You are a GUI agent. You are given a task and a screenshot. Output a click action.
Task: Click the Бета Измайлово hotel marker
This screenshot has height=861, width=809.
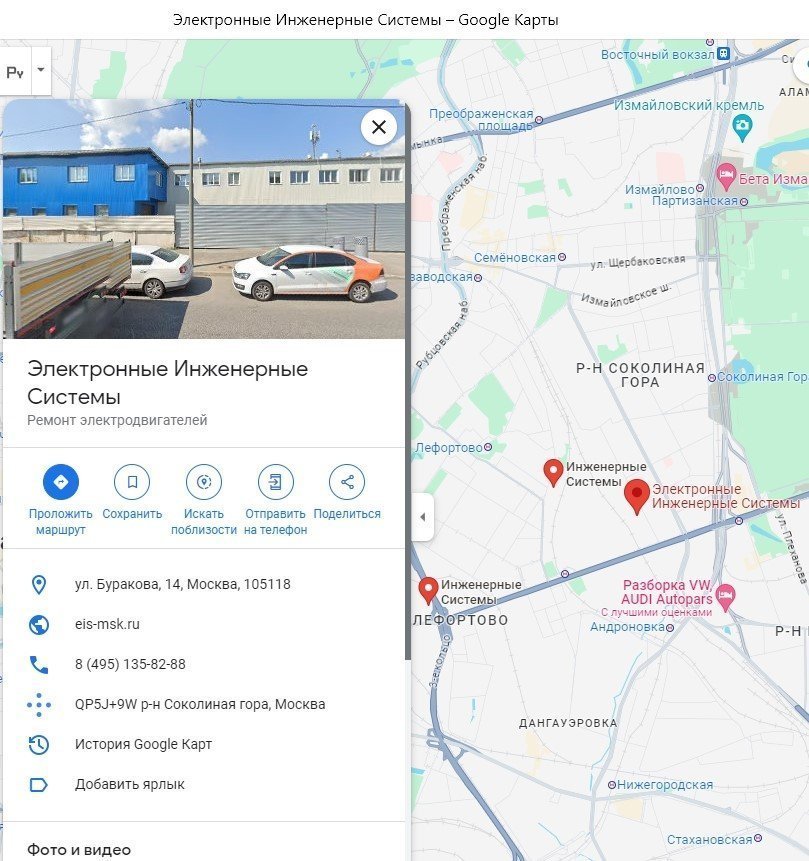click(726, 177)
